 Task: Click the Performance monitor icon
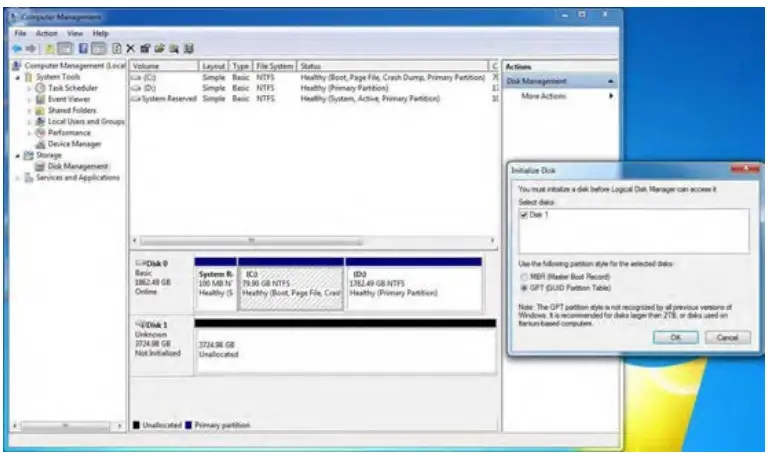click(x=41, y=133)
